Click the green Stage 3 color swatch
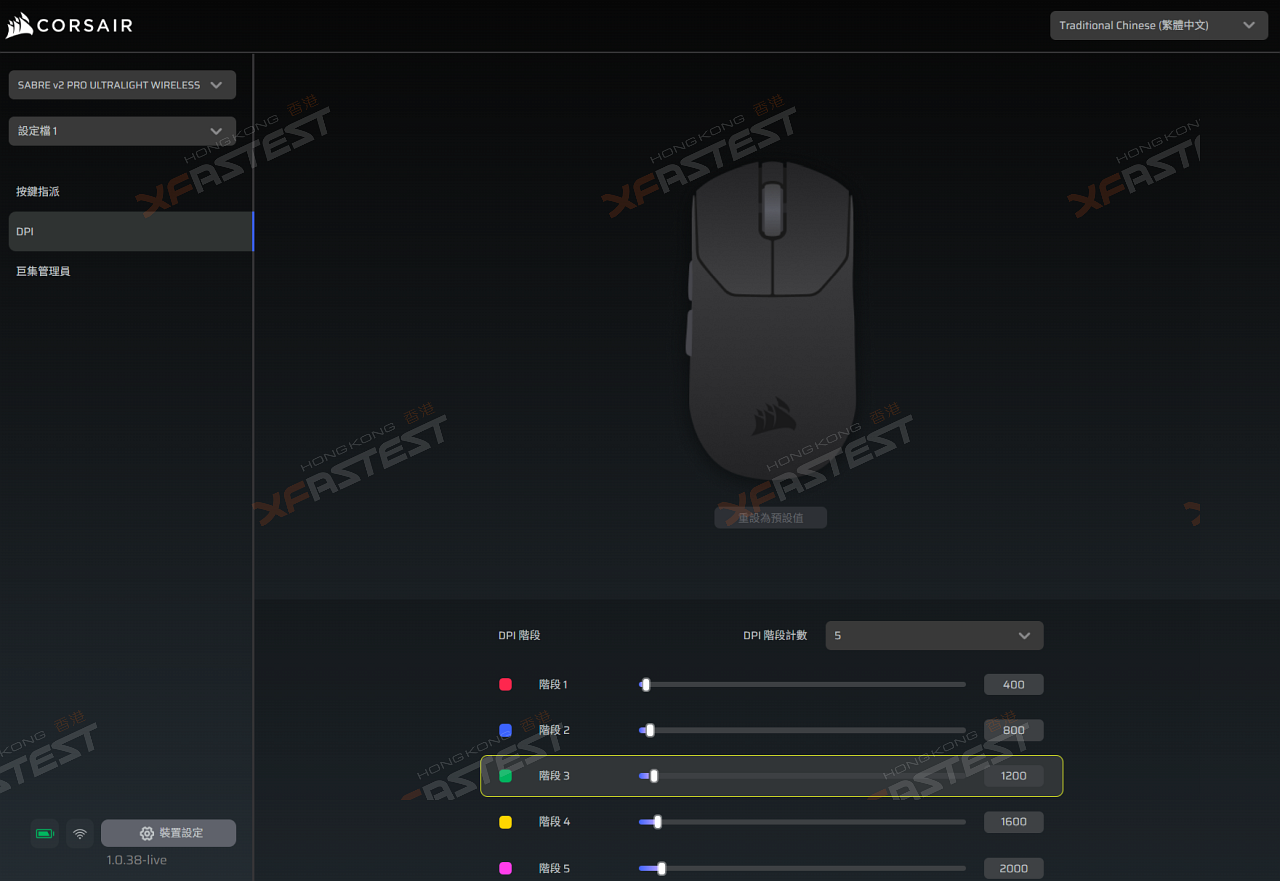This screenshot has width=1280, height=881. [x=505, y=776]
